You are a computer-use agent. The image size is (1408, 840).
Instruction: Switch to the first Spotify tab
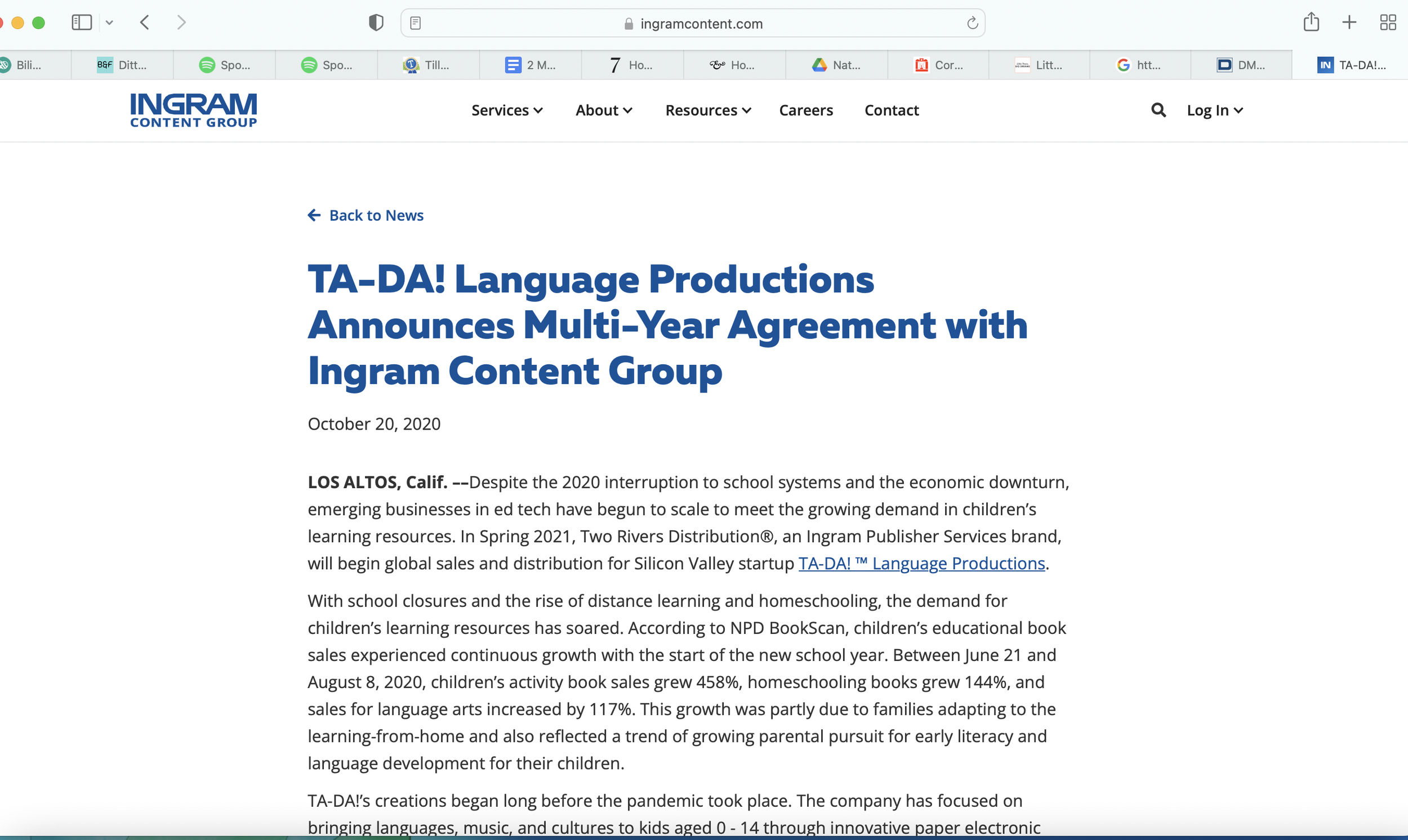click(x=225, y=65)
